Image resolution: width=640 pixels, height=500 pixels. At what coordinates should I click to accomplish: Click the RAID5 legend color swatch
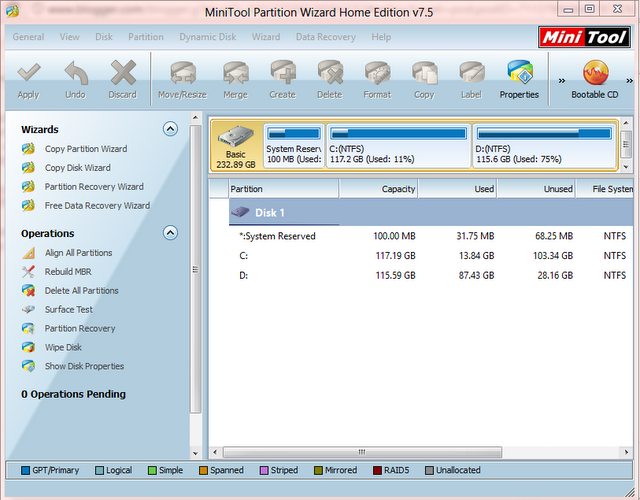[x=377, y=471]
